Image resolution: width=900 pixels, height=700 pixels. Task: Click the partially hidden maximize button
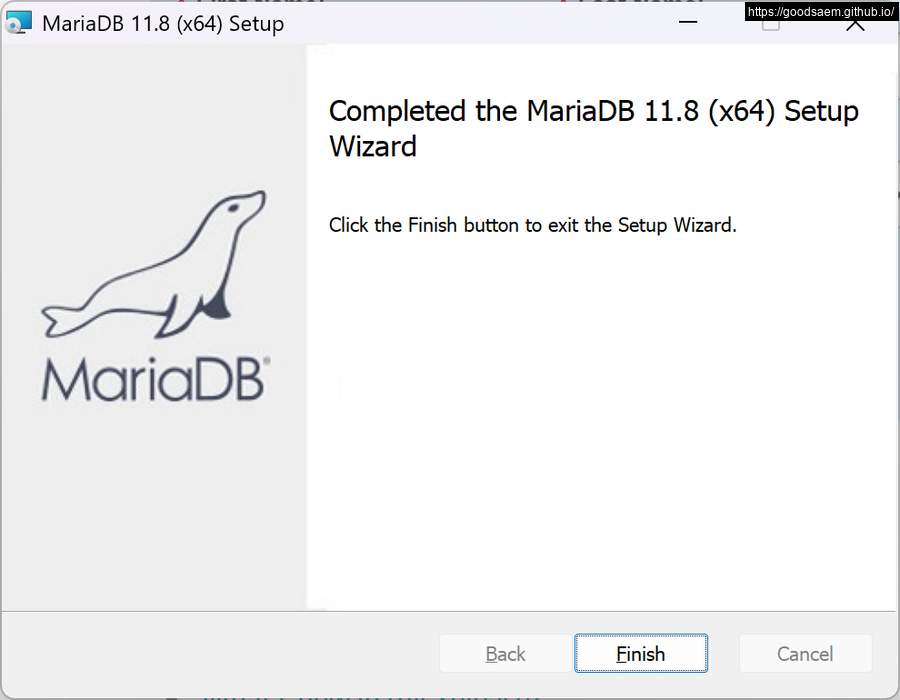pyautogui.click(x=771, y=26)
